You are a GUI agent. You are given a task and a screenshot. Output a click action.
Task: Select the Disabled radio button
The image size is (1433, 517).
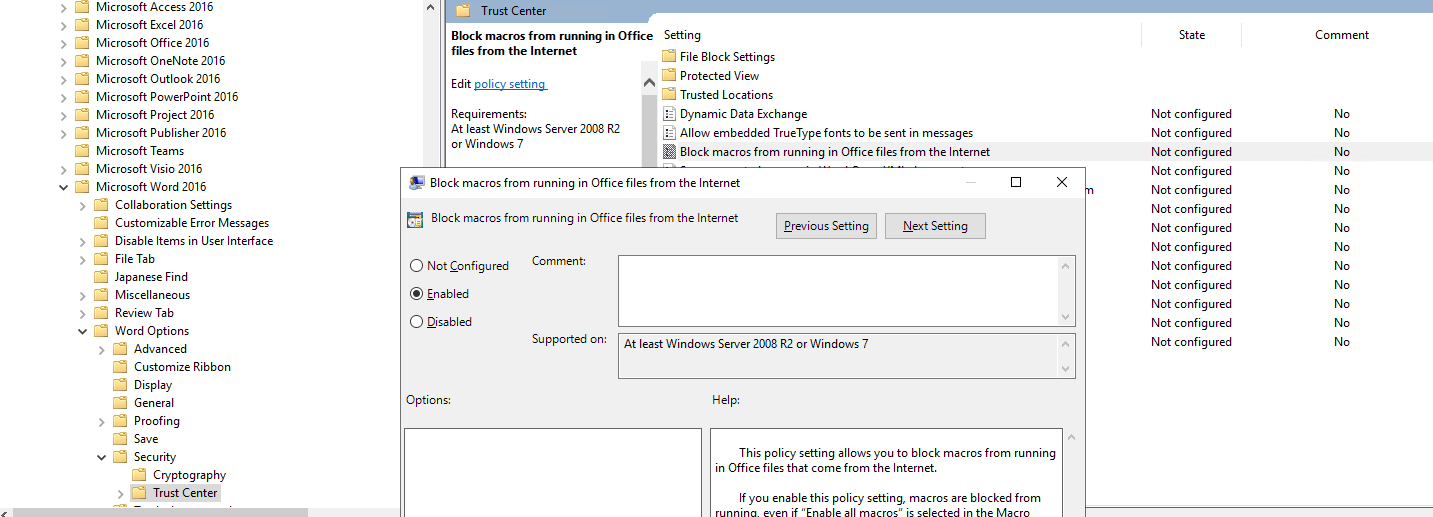417,322
